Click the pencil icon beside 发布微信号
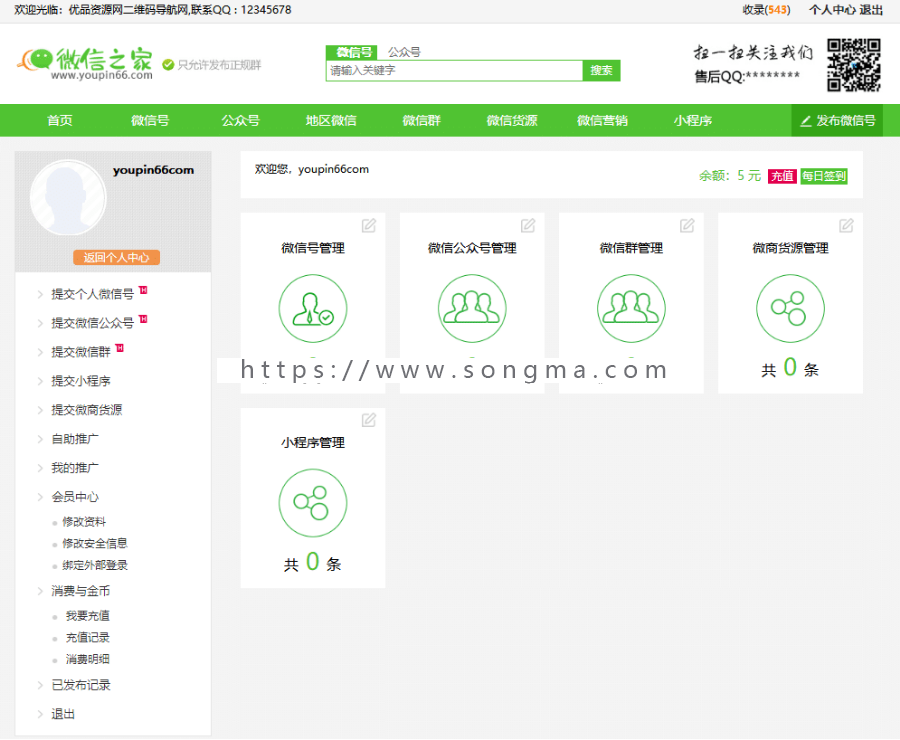Viewport: 900px width, 740px height. pyautogui.click(x=806, y=121)
